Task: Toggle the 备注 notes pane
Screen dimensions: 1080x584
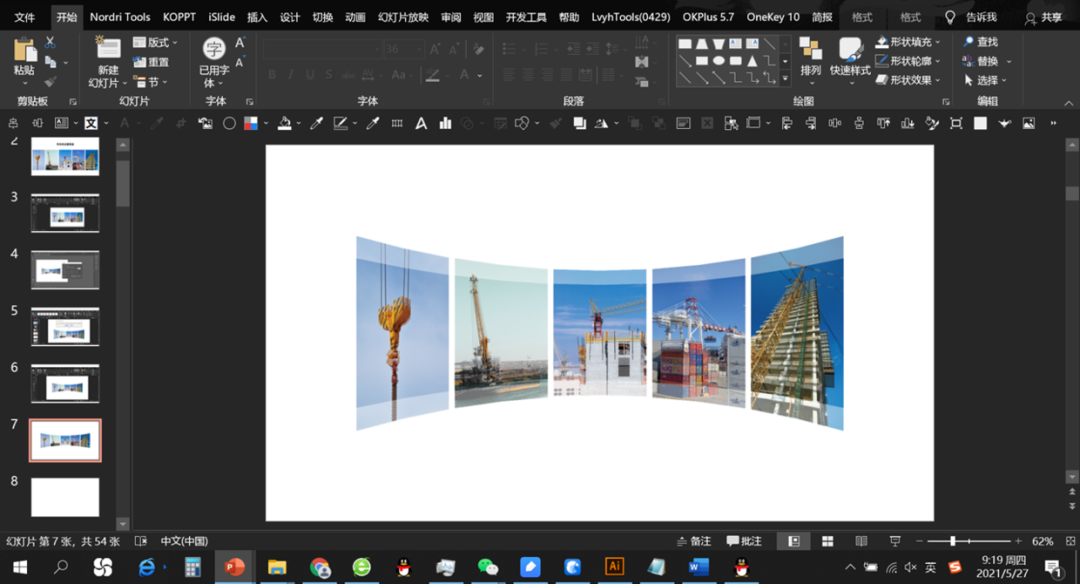Action: tap(693, 541)
